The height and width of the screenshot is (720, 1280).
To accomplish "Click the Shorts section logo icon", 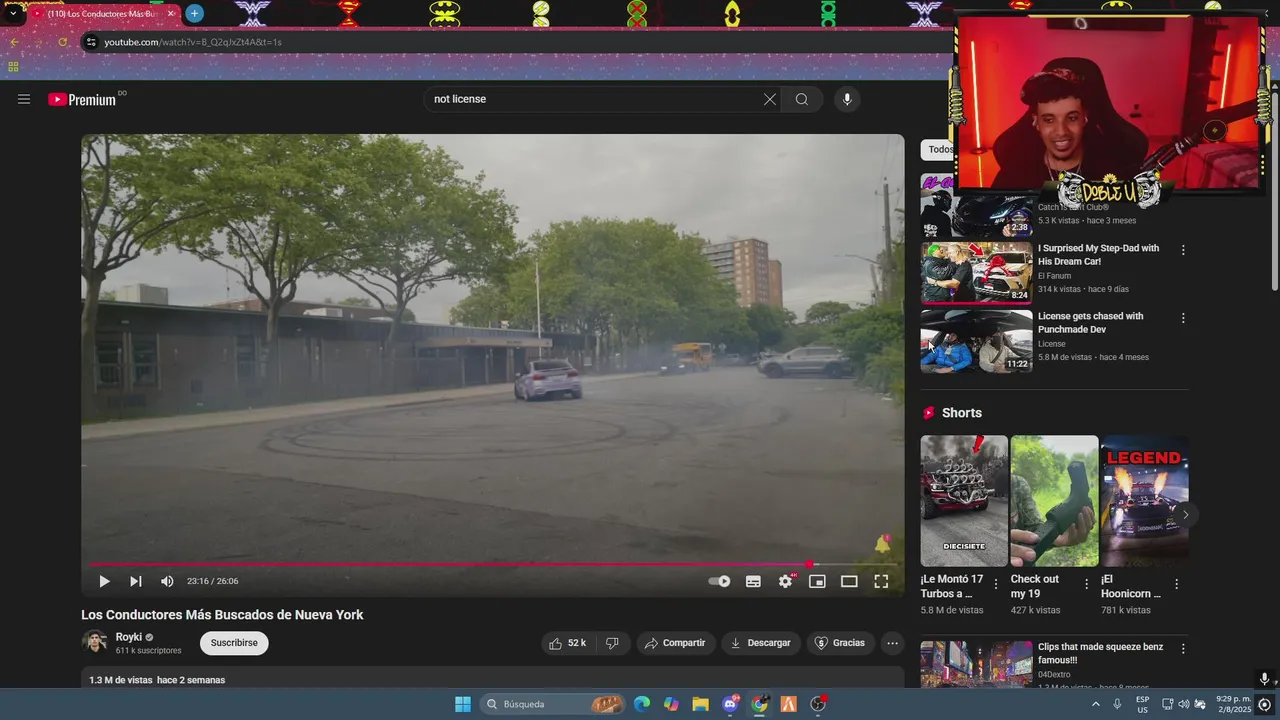I will 929,413.
